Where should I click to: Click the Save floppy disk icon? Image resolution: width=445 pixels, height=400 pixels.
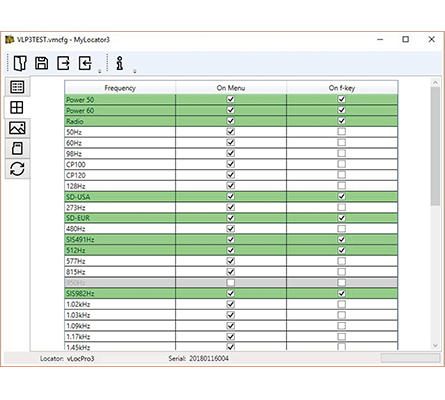coord(42,63)
